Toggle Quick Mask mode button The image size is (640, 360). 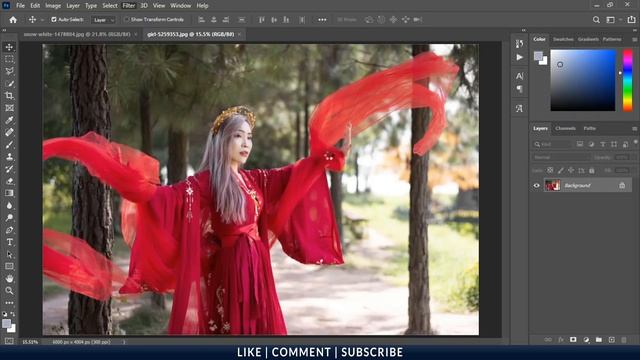[9, 340]
